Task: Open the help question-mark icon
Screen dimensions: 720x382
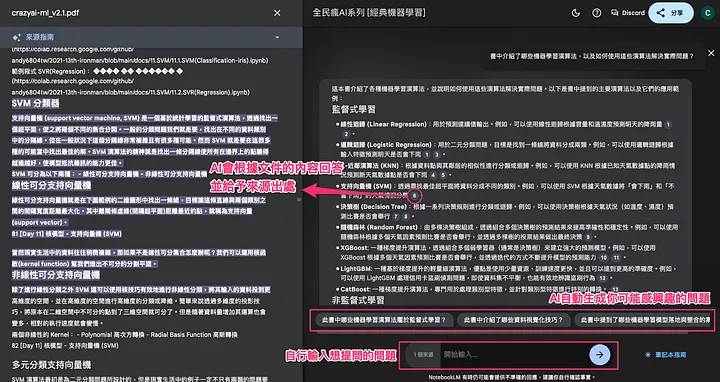Action: (596, 13)
